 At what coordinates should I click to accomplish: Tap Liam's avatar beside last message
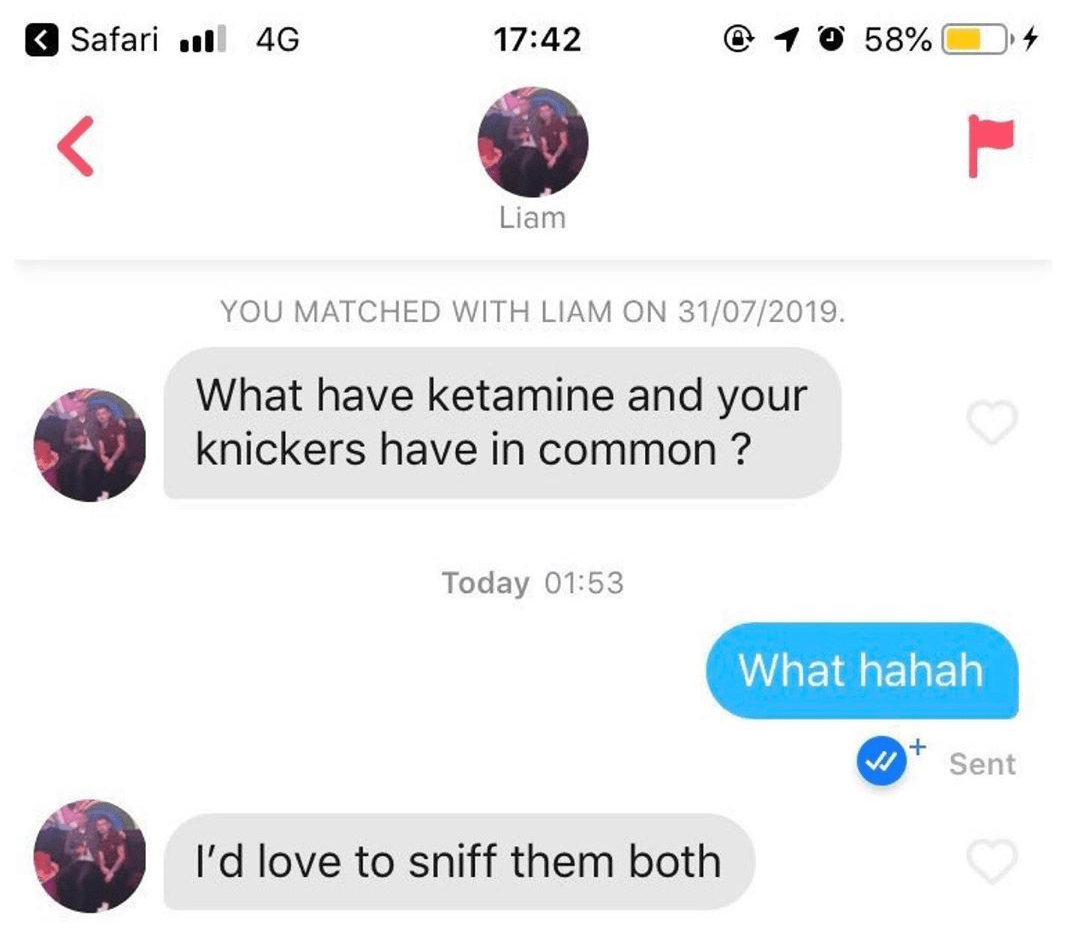click(x=90, y=856)
